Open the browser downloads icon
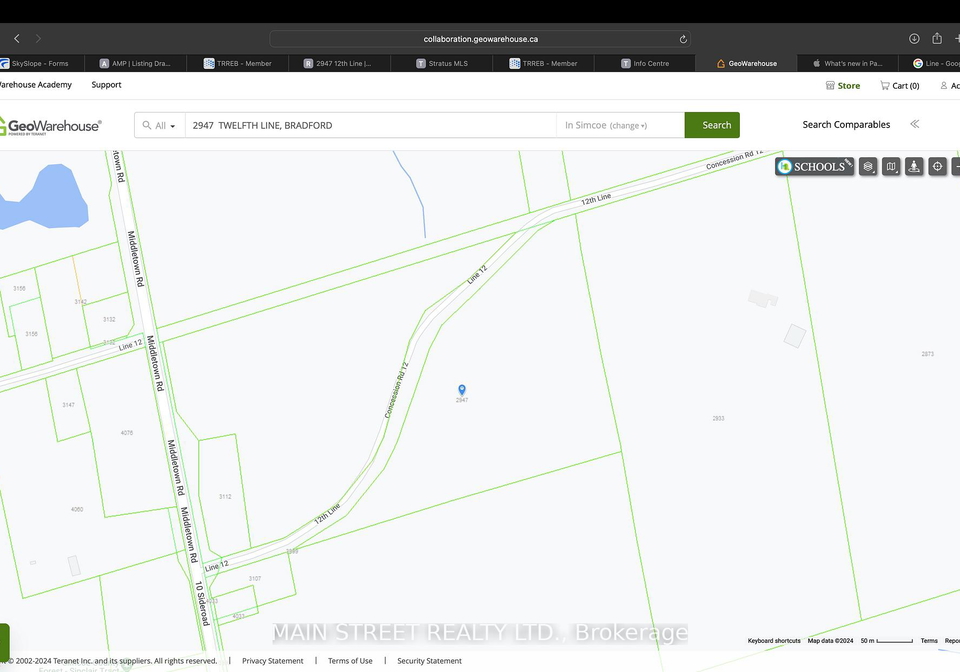Screen dimensions: 960x672 click(x=914, y=39)
